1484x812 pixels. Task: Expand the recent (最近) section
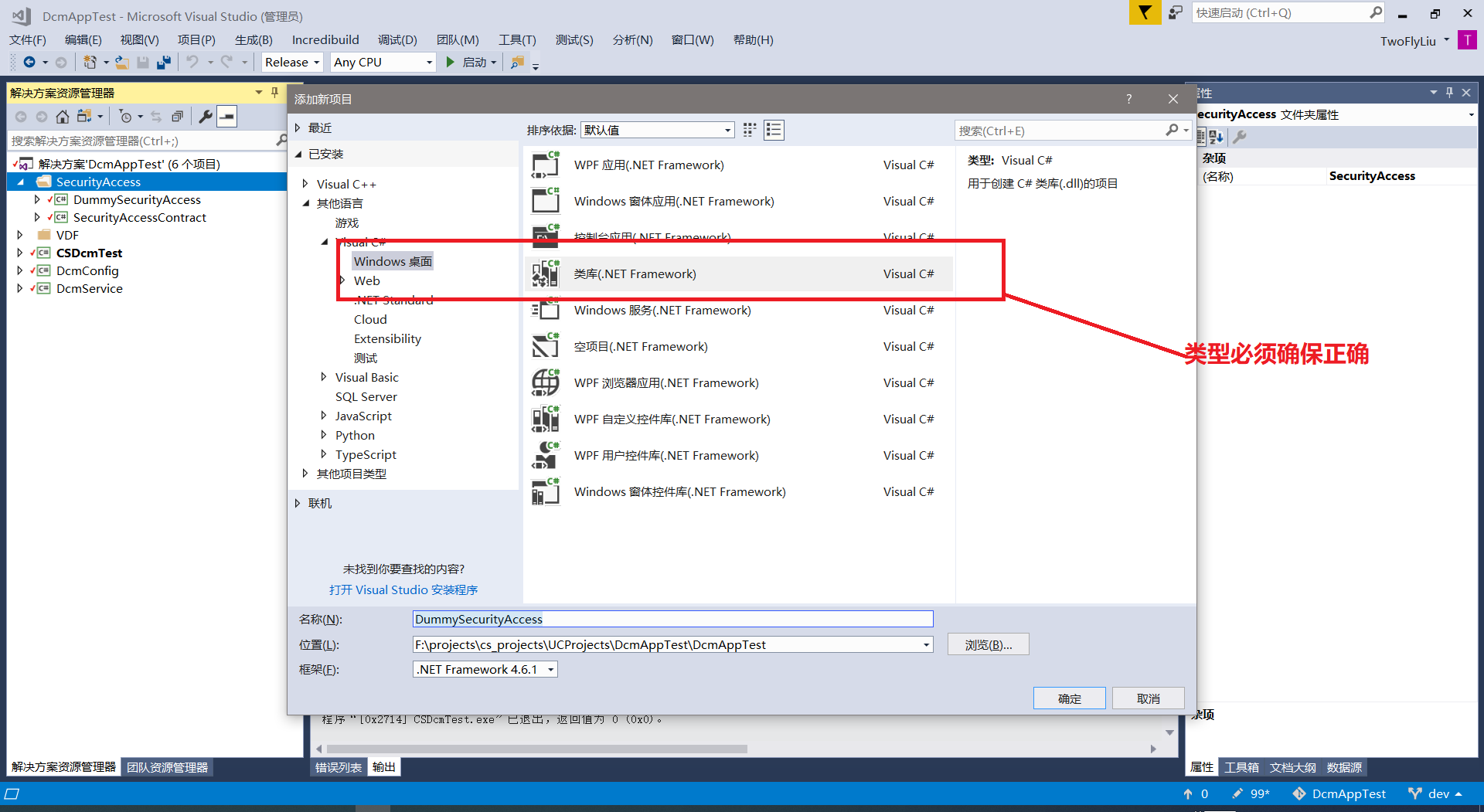298,127
